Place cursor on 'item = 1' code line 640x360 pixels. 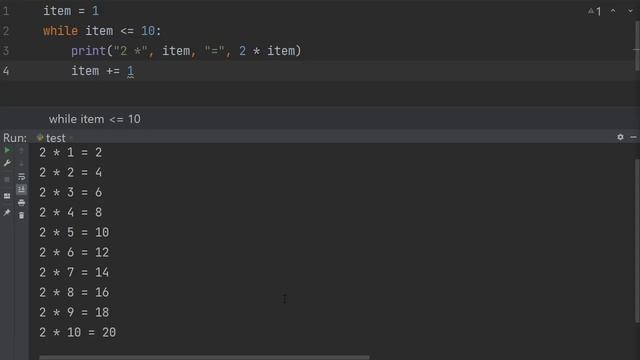(71, 11)
